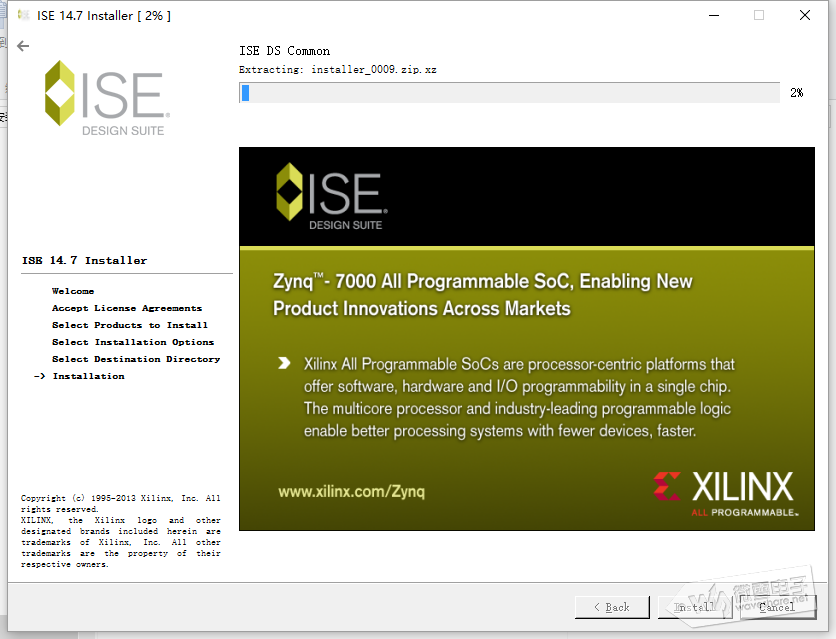Screen dimensions: 836x639
Task: Click the copyright notice text
Action: click(x=120, y=531)
